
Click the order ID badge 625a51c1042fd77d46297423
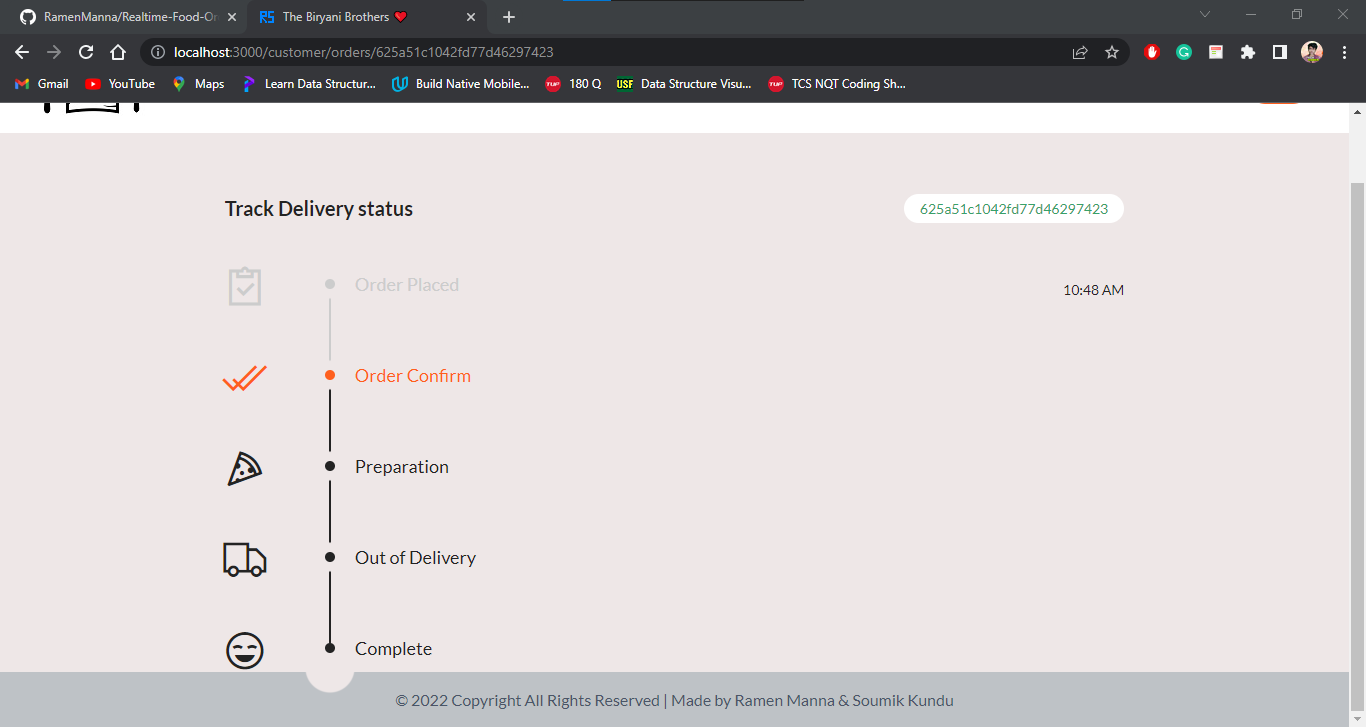coord(1013,208)
